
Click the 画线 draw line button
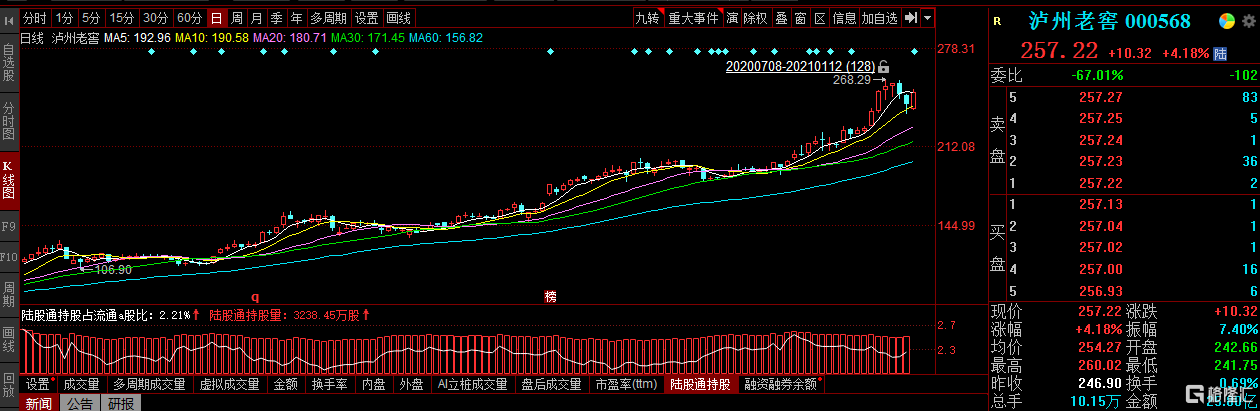399,18
